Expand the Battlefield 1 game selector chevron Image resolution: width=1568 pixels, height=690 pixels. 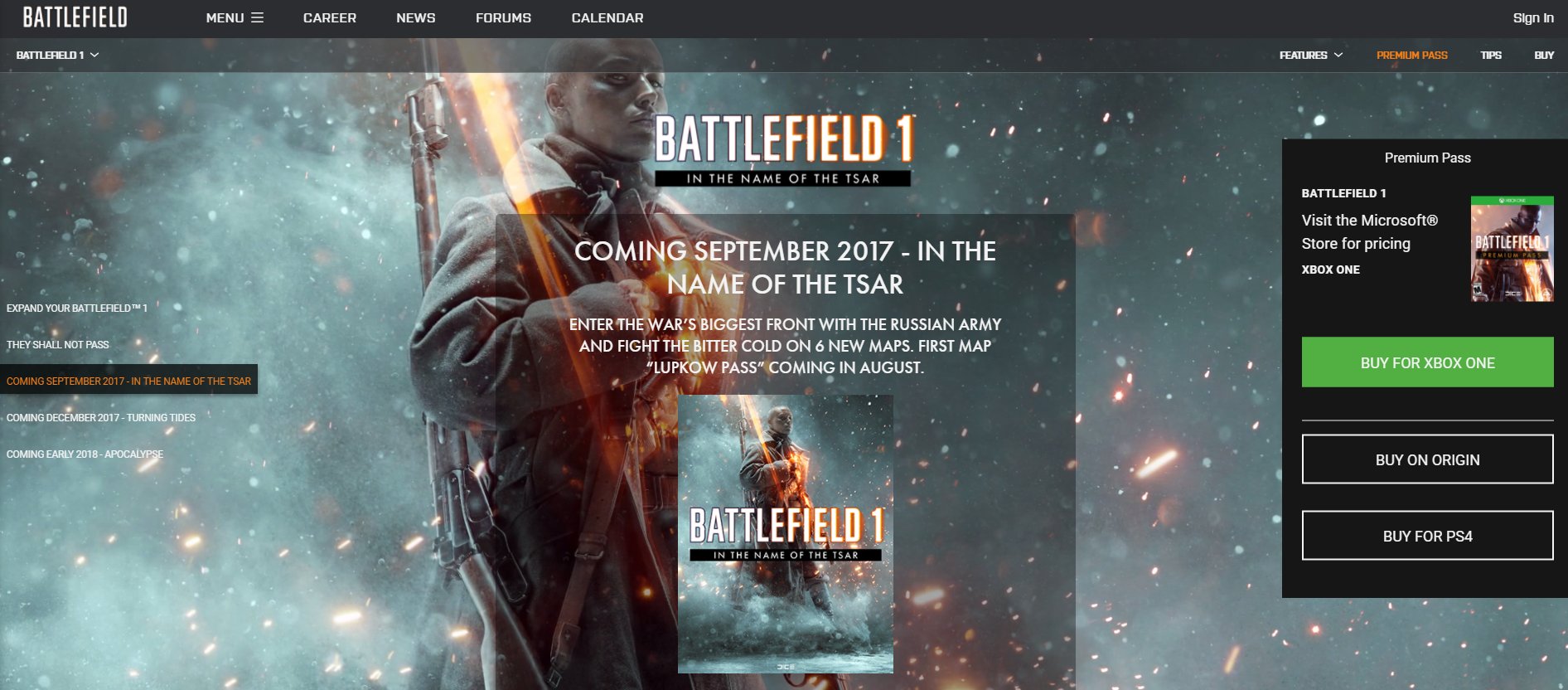click(x=94, y=55)
